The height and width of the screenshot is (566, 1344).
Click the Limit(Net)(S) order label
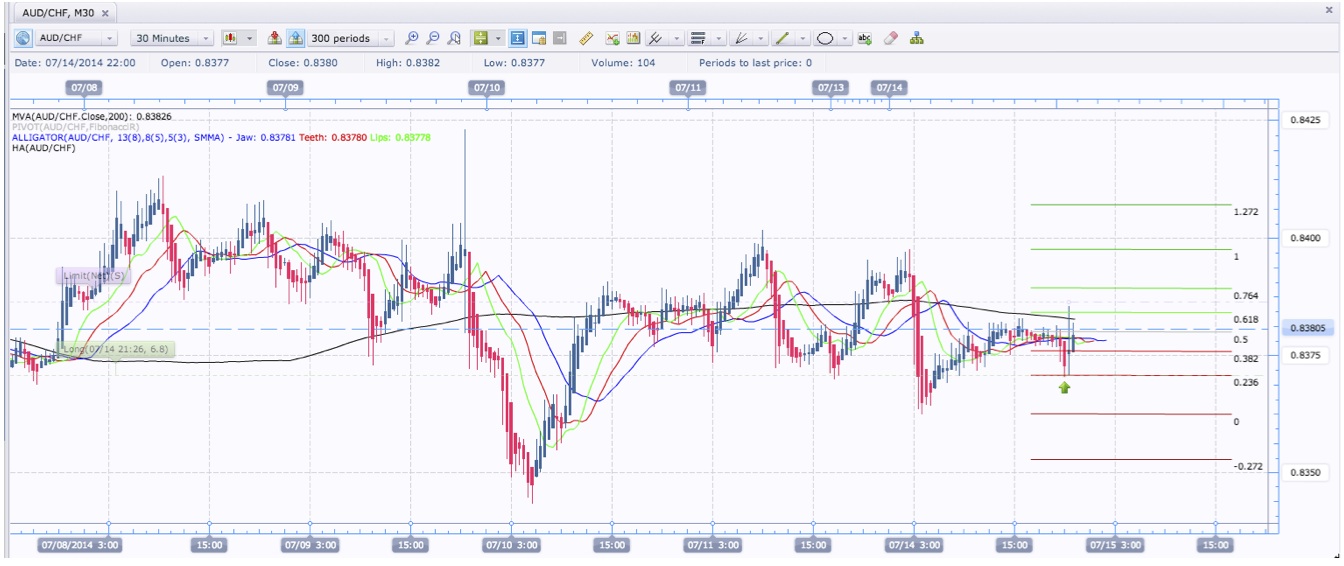point(92,276)
